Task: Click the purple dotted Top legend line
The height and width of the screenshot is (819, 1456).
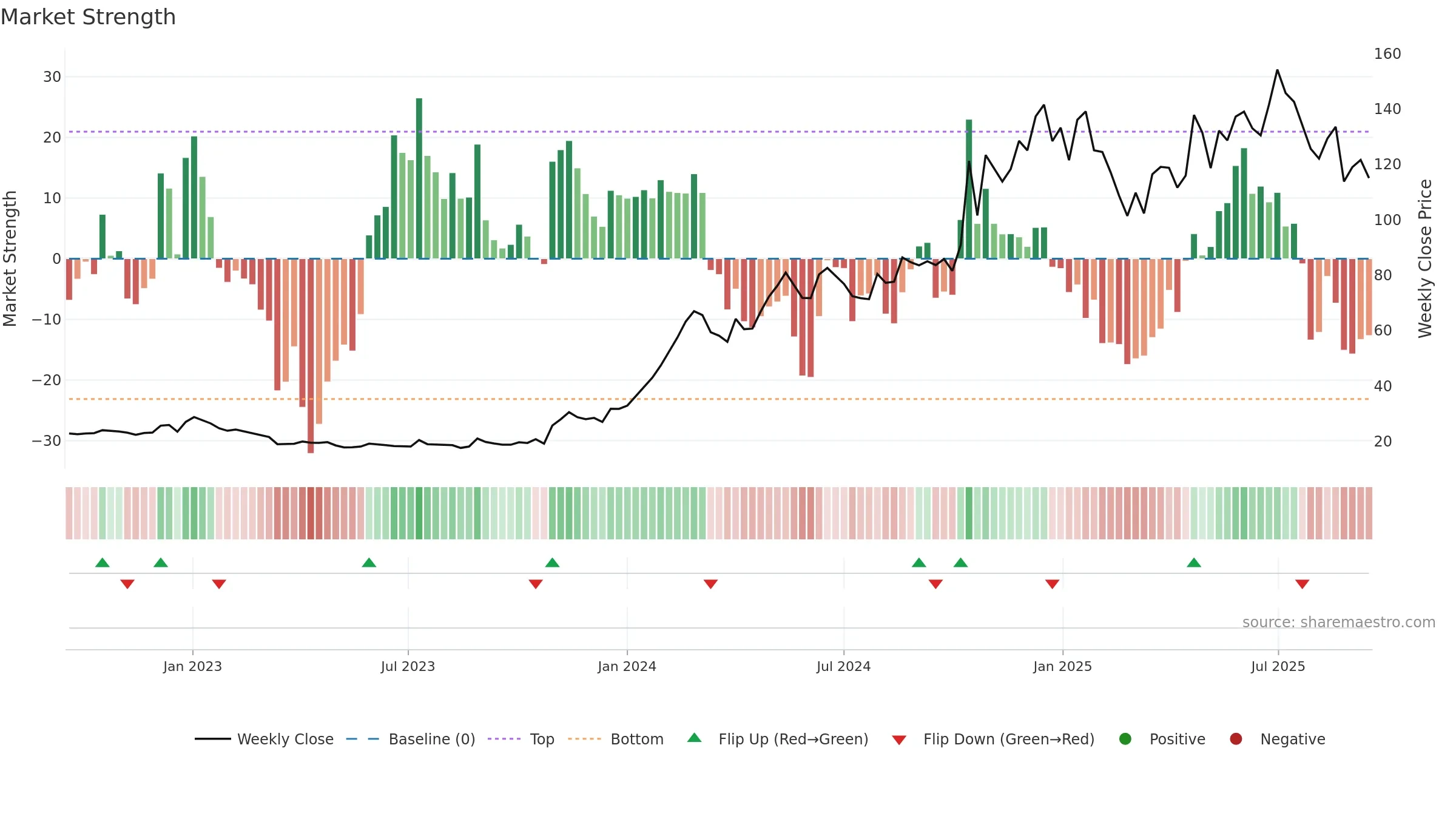Action: tap(504, 739)
